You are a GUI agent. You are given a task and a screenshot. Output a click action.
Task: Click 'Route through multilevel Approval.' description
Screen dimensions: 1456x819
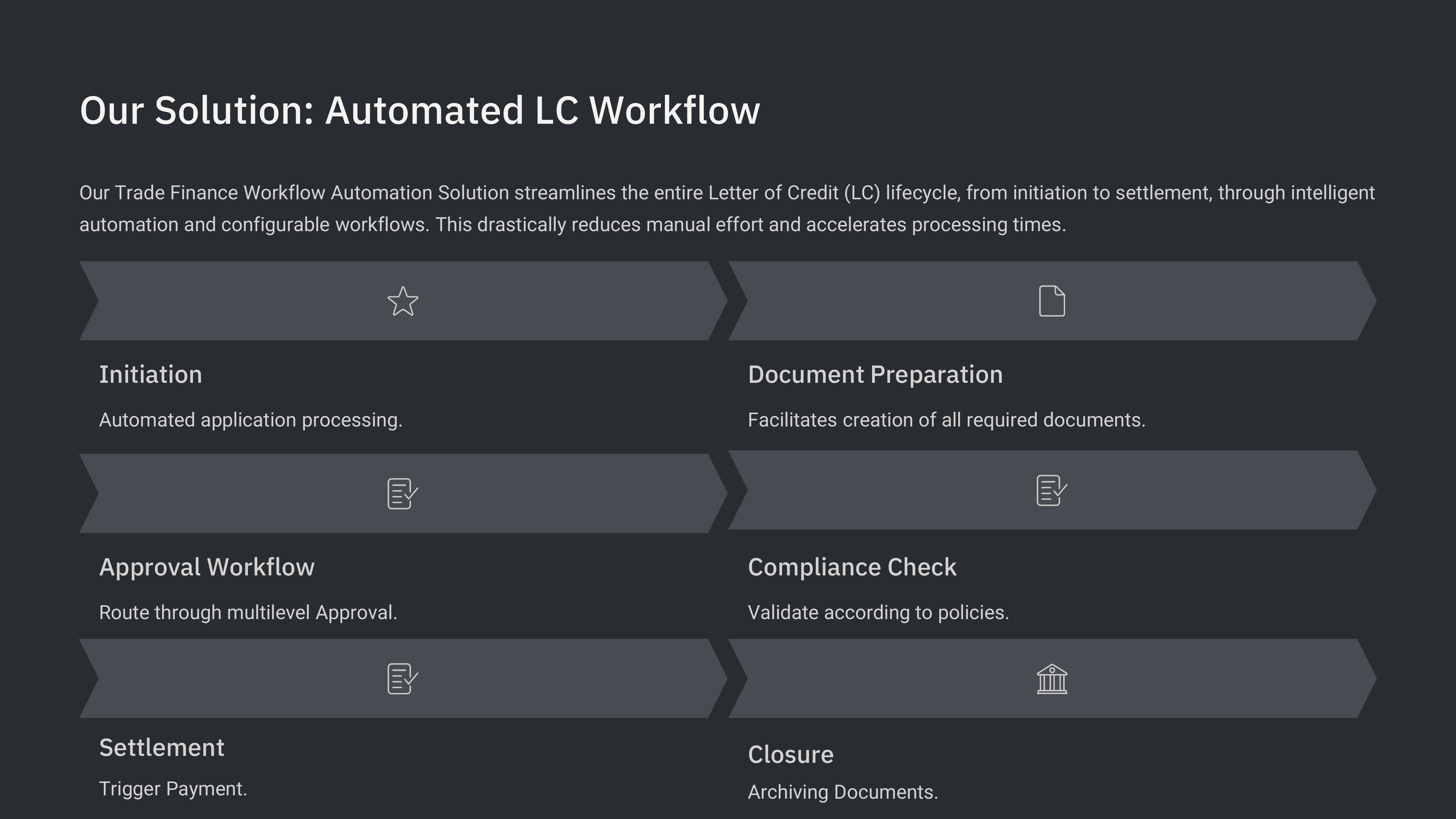(248, 613)
